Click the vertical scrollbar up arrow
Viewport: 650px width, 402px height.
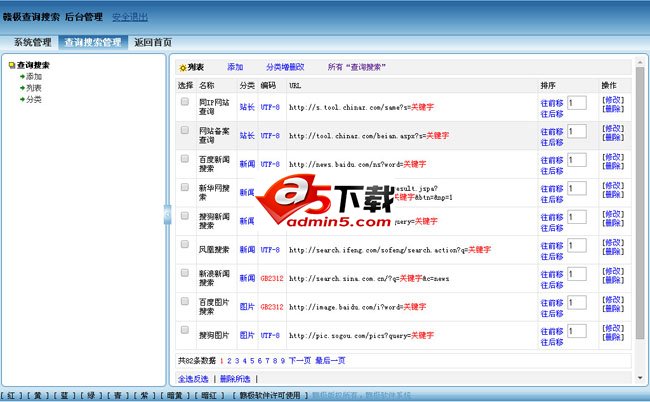tap(640, 62)
